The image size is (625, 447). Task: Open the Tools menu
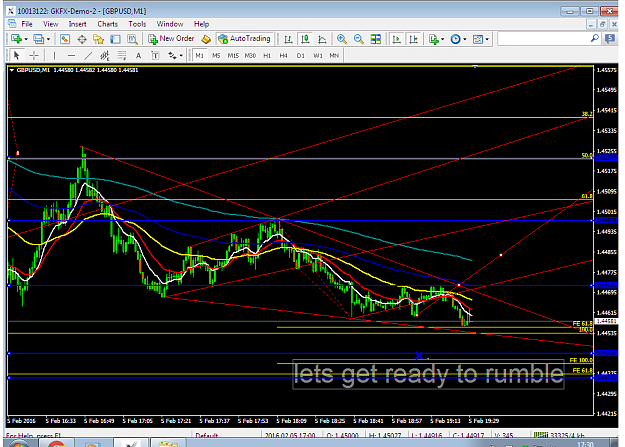pos(137,24)
